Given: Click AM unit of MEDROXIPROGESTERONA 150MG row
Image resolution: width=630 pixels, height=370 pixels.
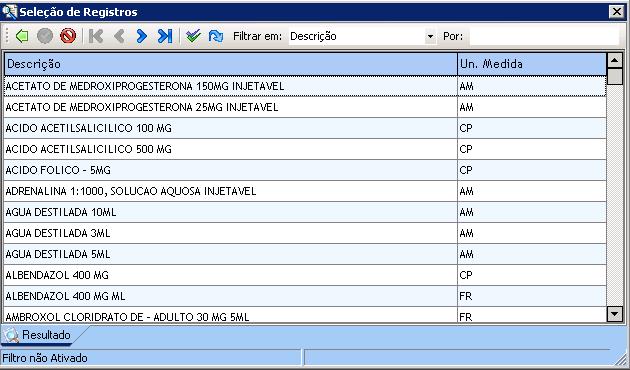Looking at the screenshot, I should tap(466, 86).
